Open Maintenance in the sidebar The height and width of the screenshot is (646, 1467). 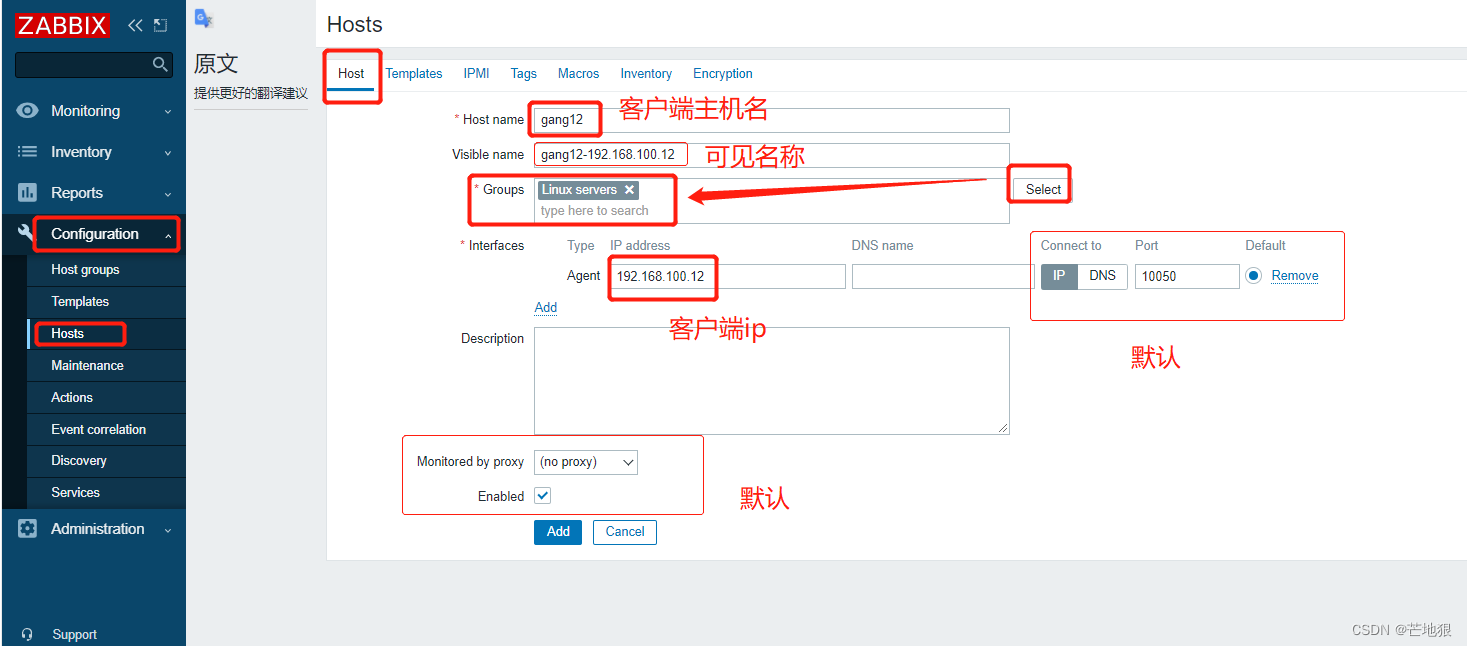point(107,366)
